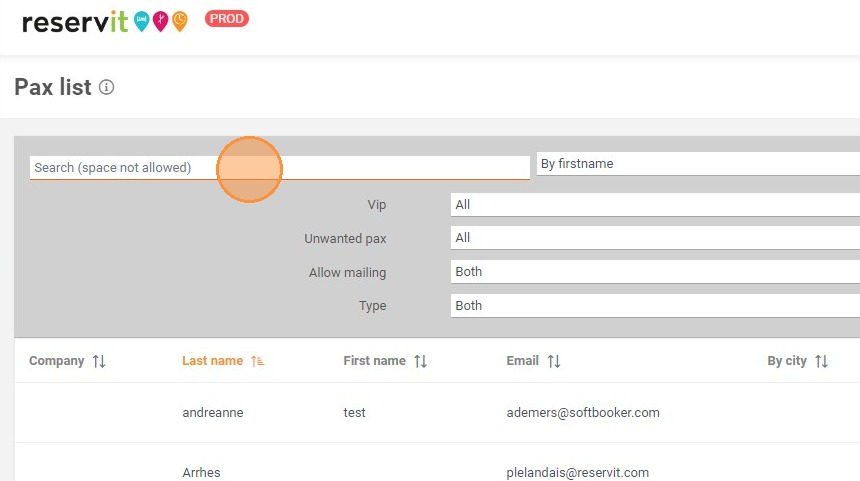Click the 'Allow mailing' filter label
Viewport: 860px width, 481px height.
coord(348,273)
